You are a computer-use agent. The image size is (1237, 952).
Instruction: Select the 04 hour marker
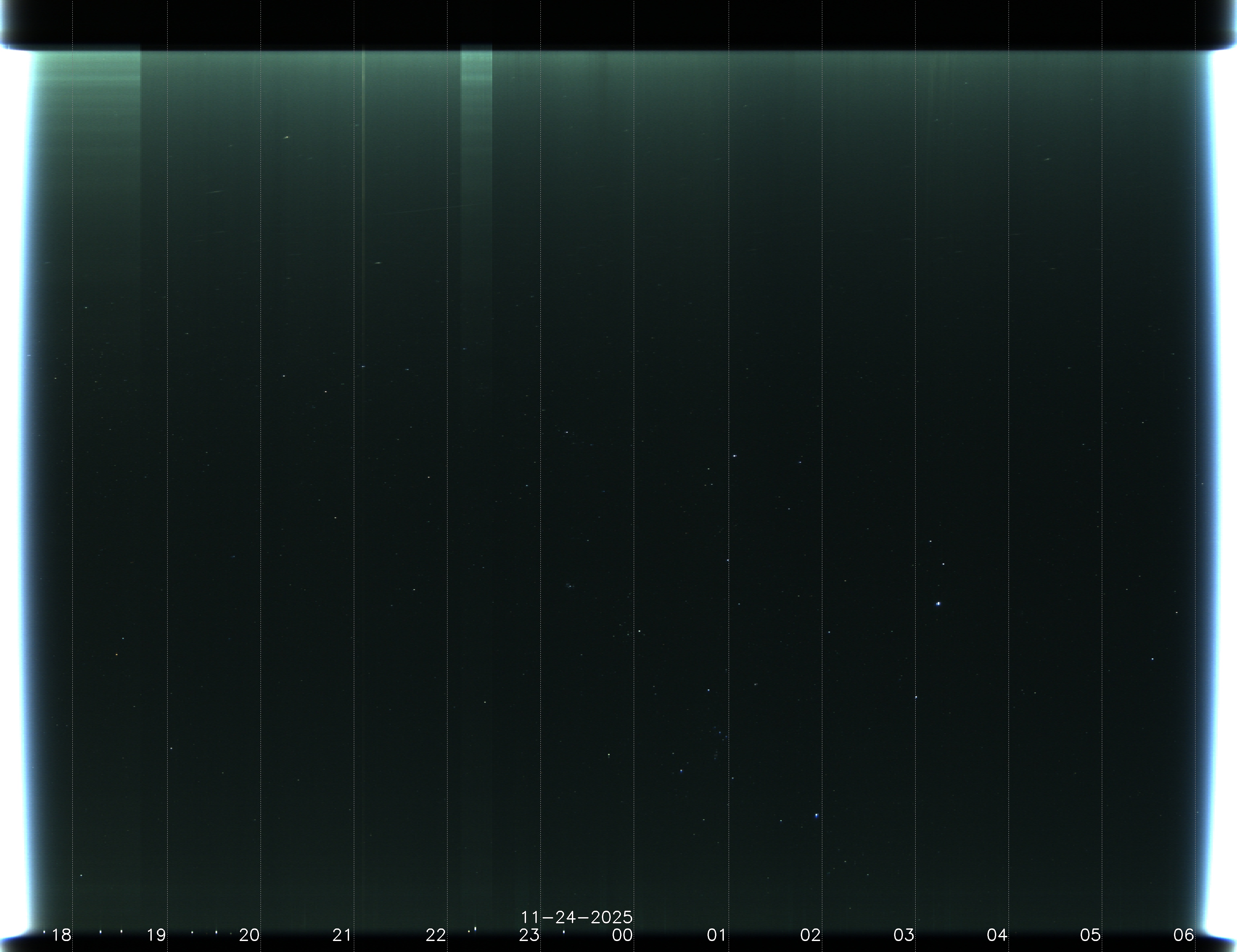[997, 935]
